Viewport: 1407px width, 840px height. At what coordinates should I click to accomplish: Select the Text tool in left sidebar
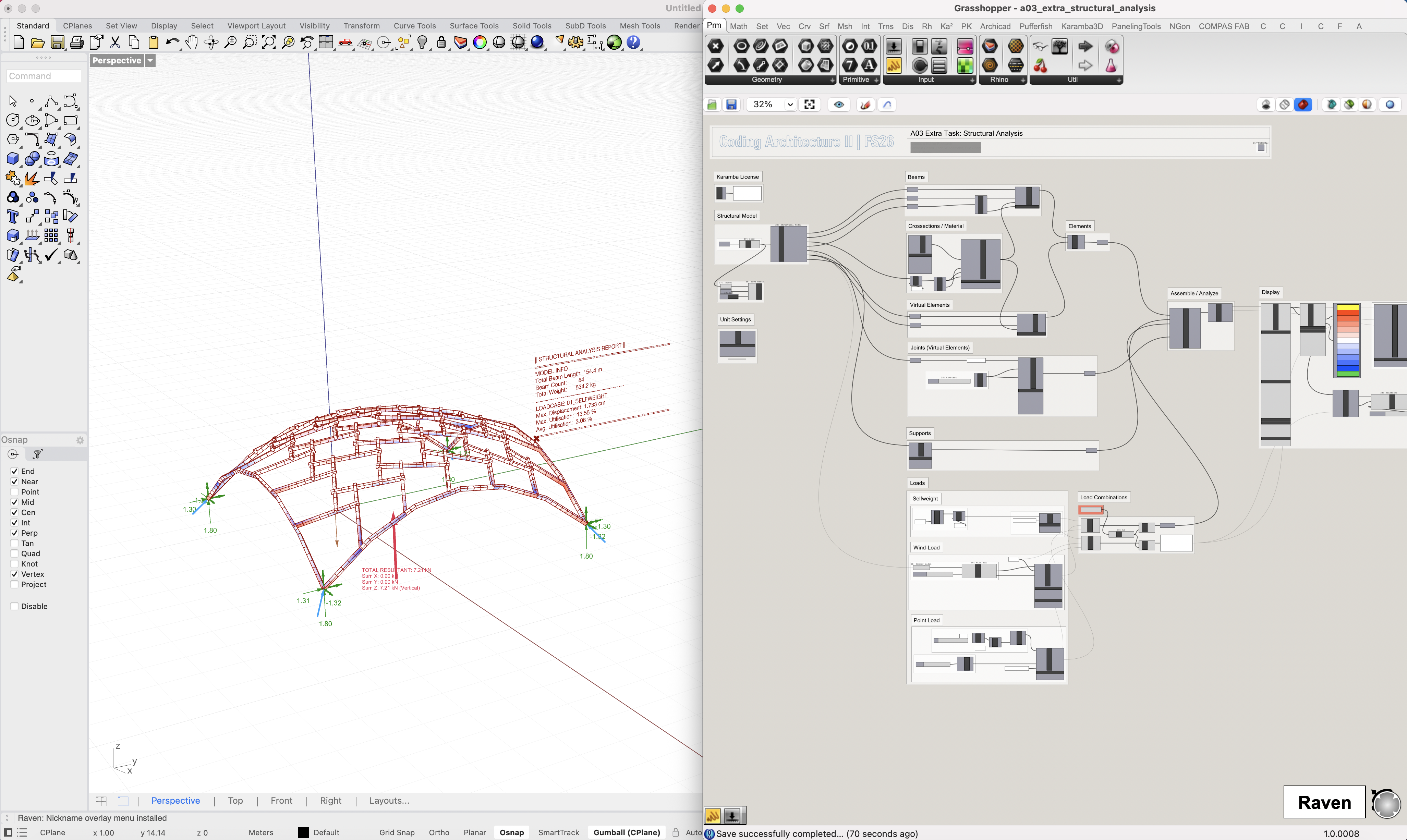tap(12, 216)
